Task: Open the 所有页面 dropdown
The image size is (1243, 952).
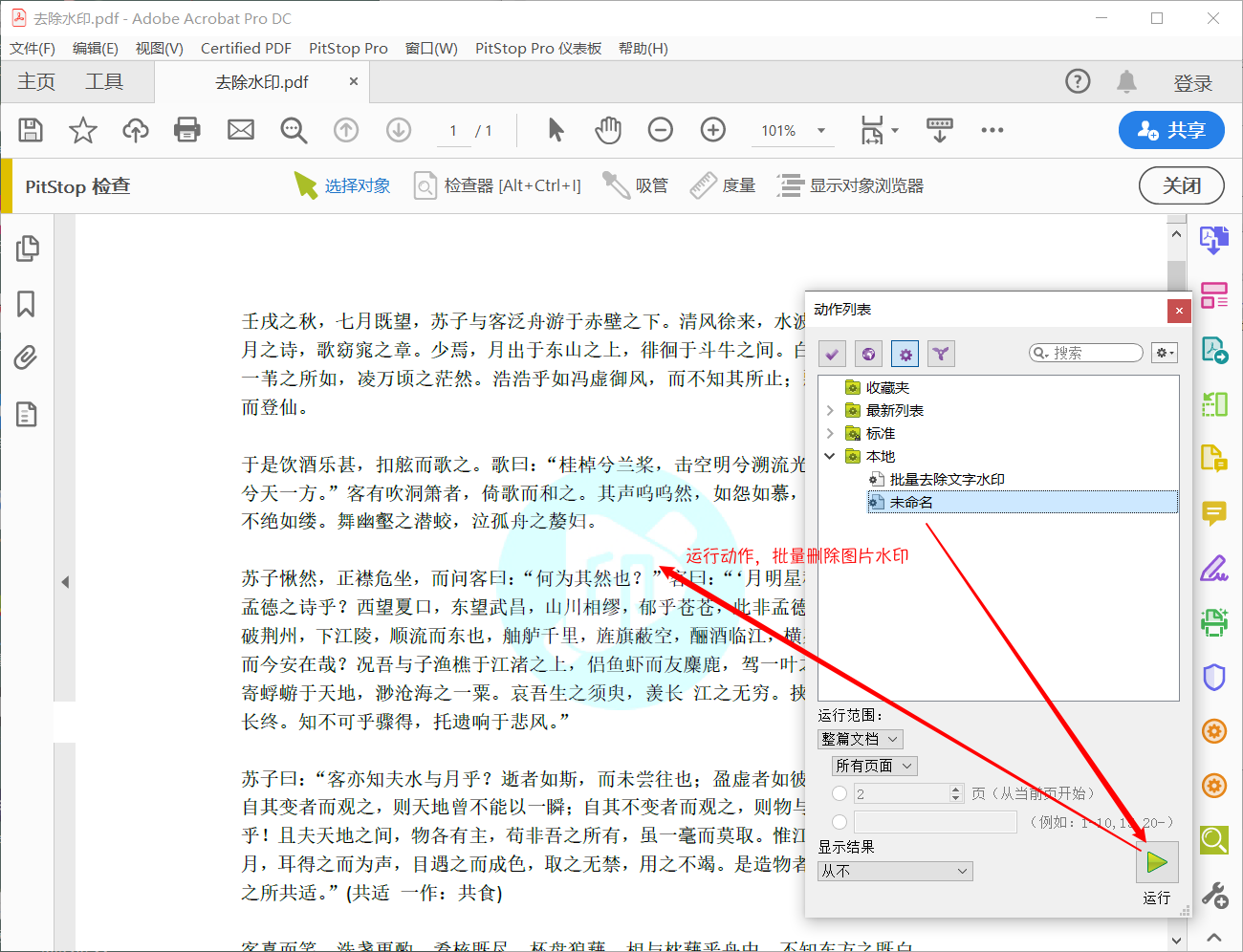Action: tap(875, 766)
